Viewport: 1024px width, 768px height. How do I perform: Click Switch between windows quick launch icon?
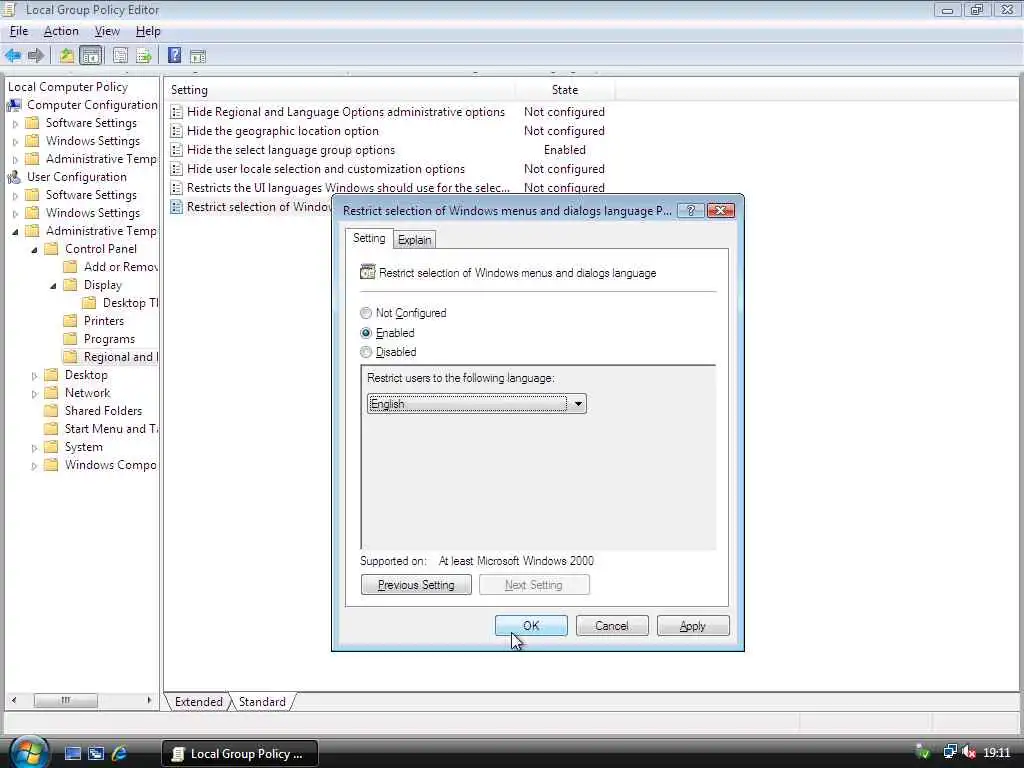[x=96, y=754]
